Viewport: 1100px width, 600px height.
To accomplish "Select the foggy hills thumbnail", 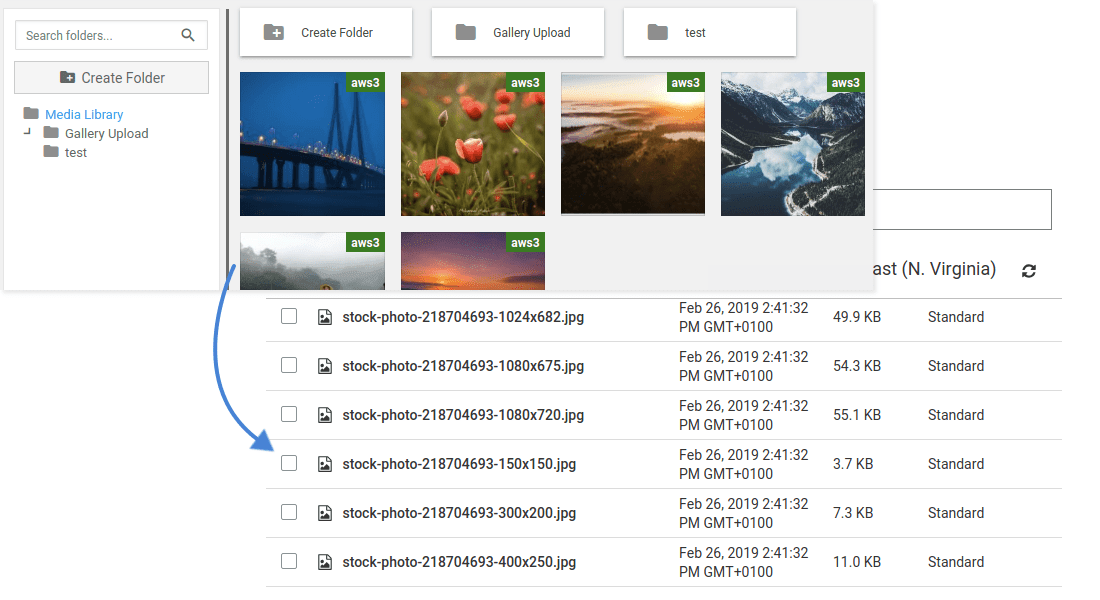I will click(312, 261).
